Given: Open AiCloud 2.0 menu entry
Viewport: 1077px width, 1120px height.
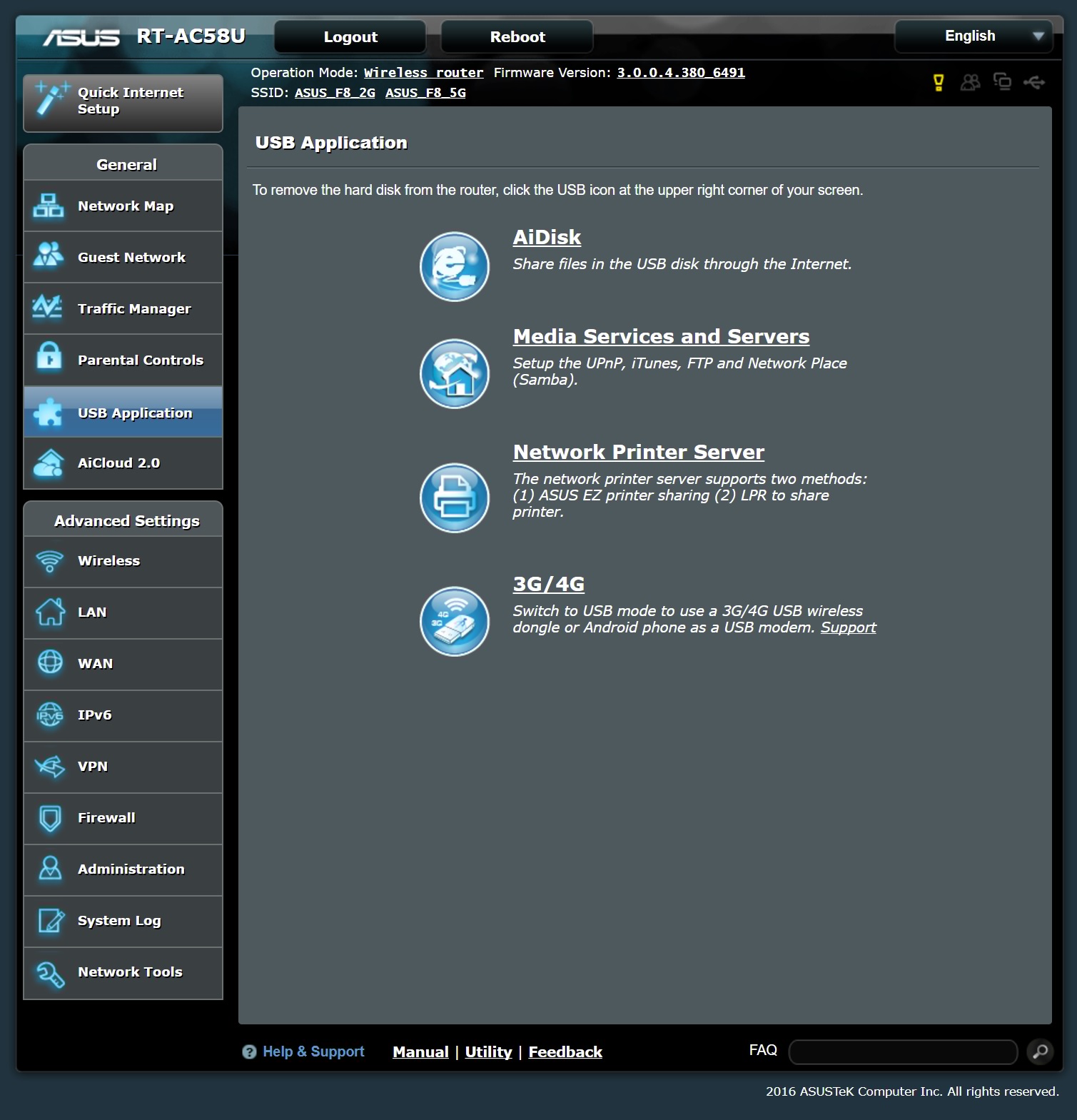Looking at the screenshot, I should point(123,463).
